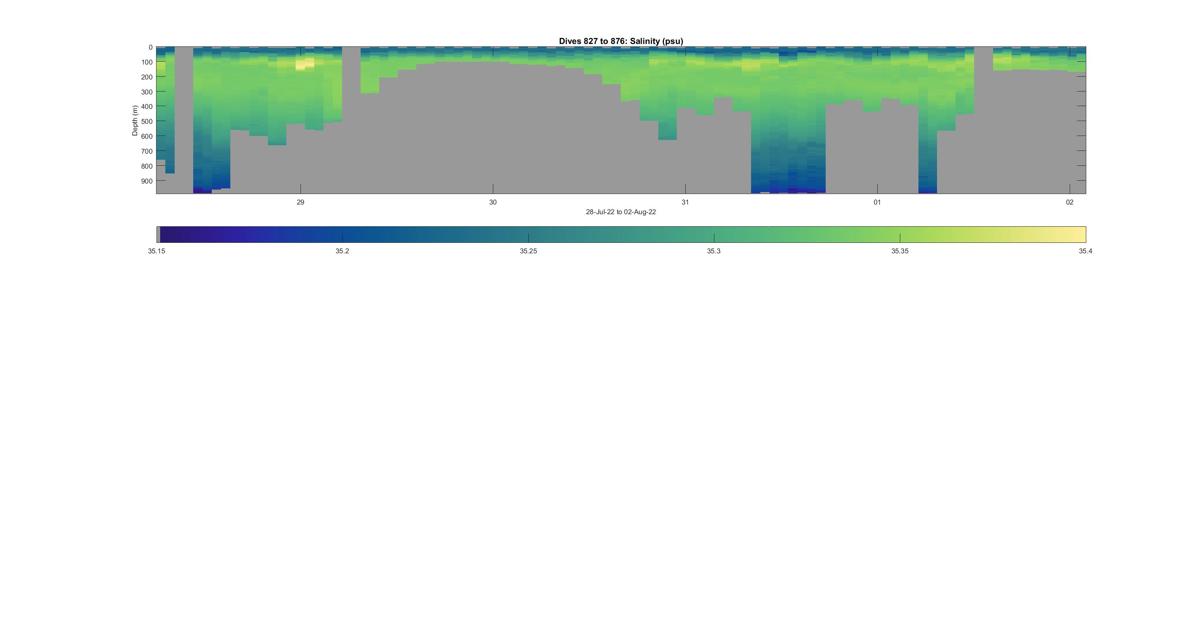
Task: Click the 'Depth (m)' y-axis label
Action: [134, 120]
